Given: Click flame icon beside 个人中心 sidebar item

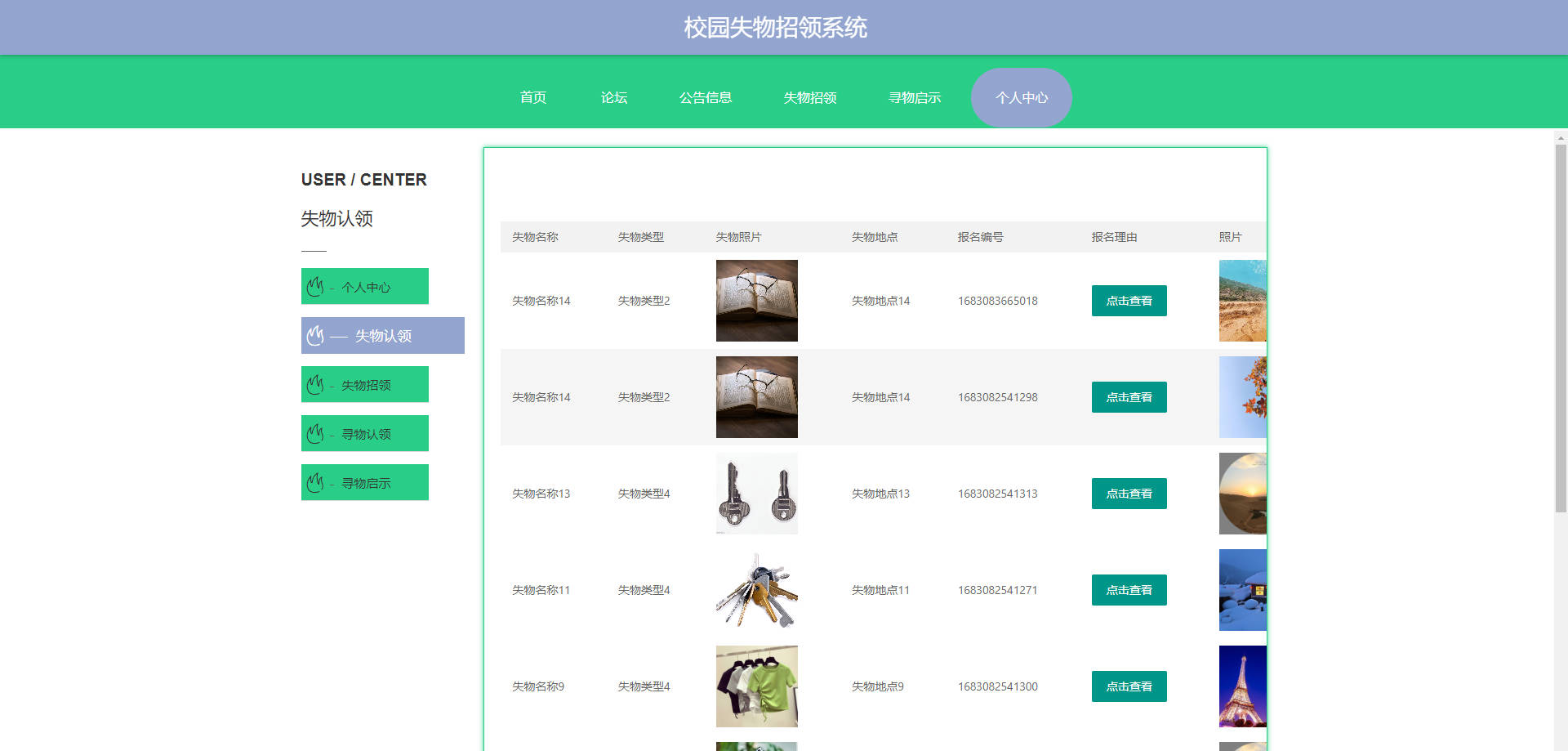Looking at the screenshot, I should click(315, 287).
